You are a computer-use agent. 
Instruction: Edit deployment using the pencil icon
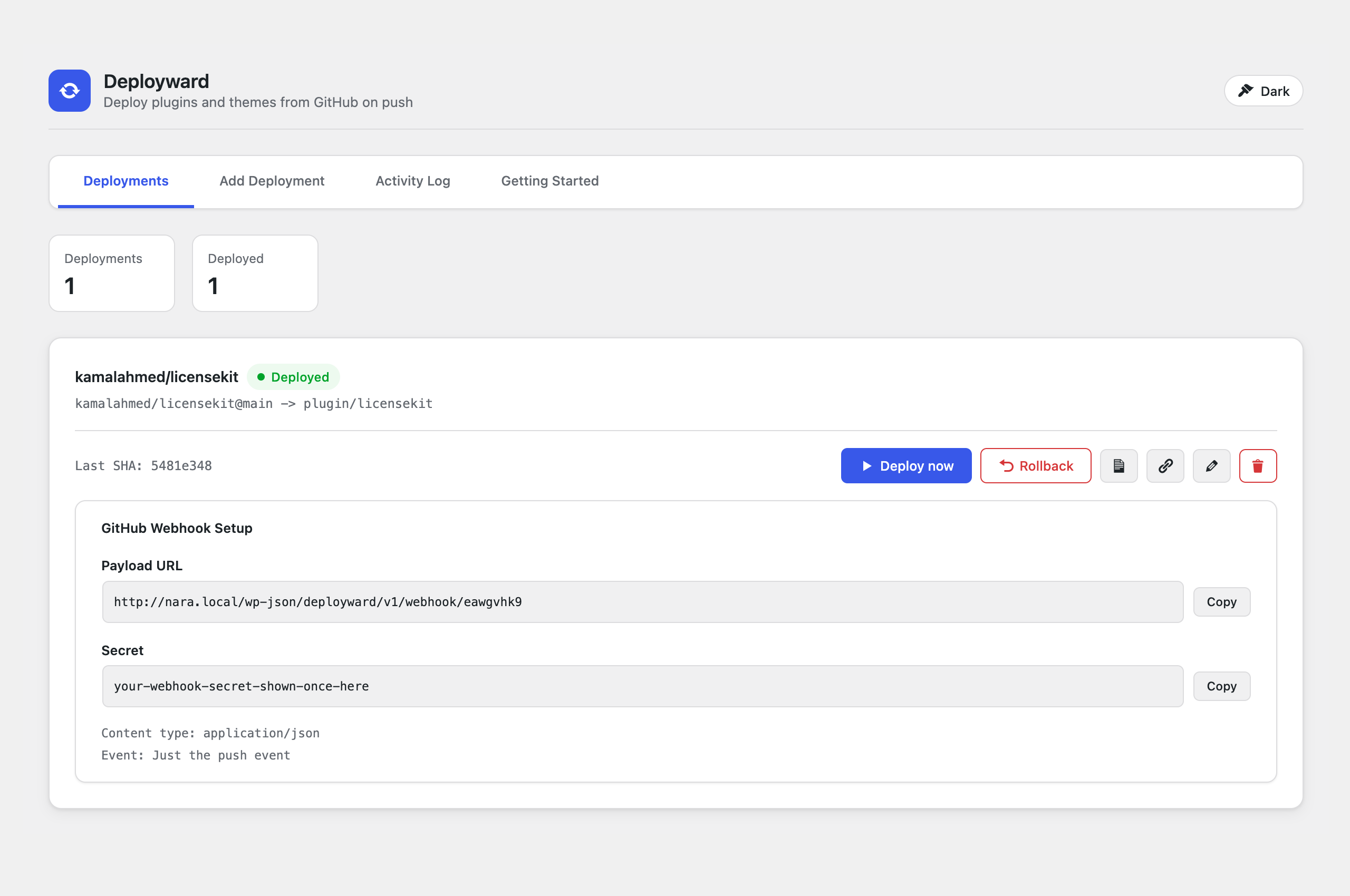point(1211,466)
